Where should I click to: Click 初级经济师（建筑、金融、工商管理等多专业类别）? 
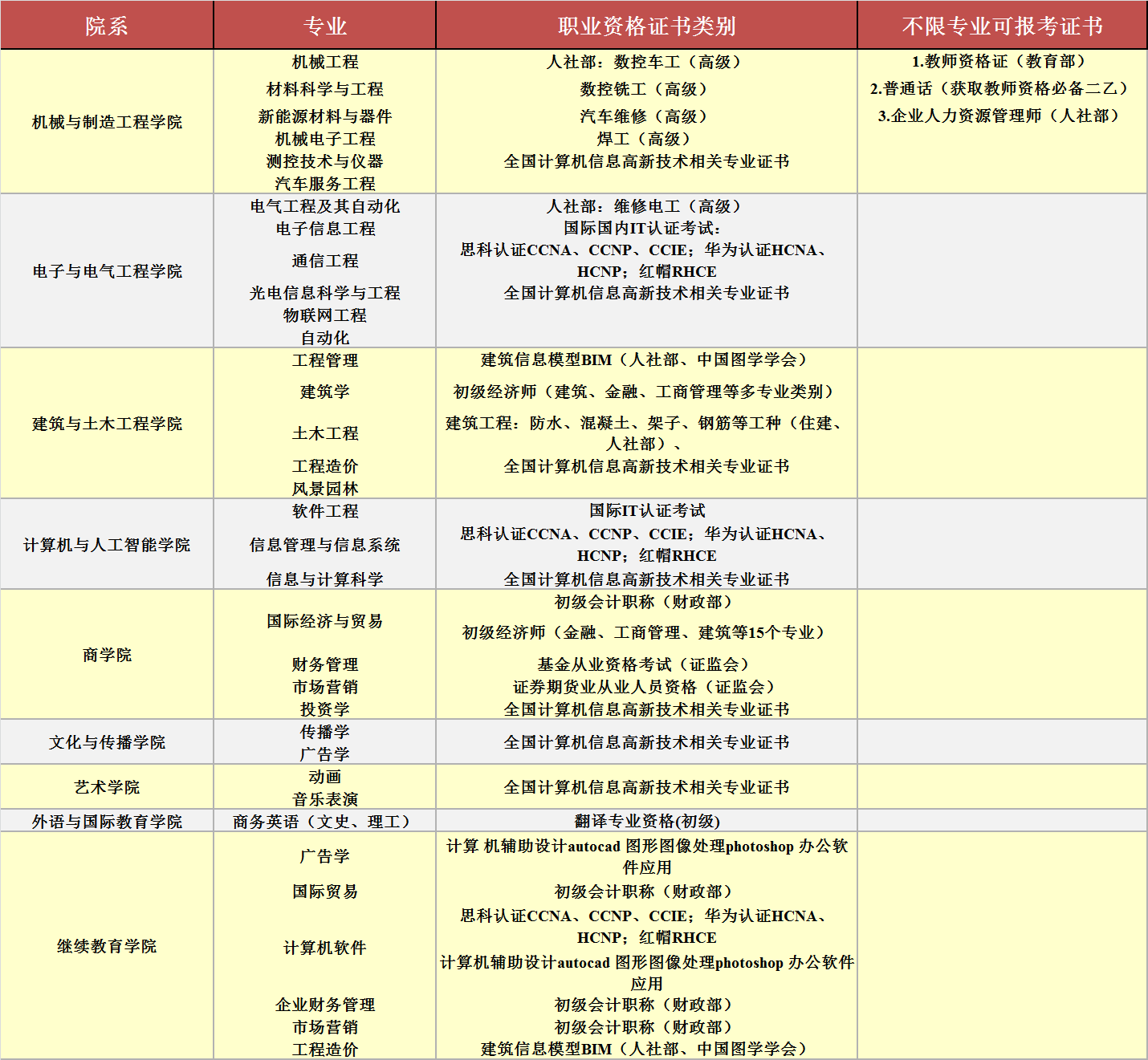646,392
